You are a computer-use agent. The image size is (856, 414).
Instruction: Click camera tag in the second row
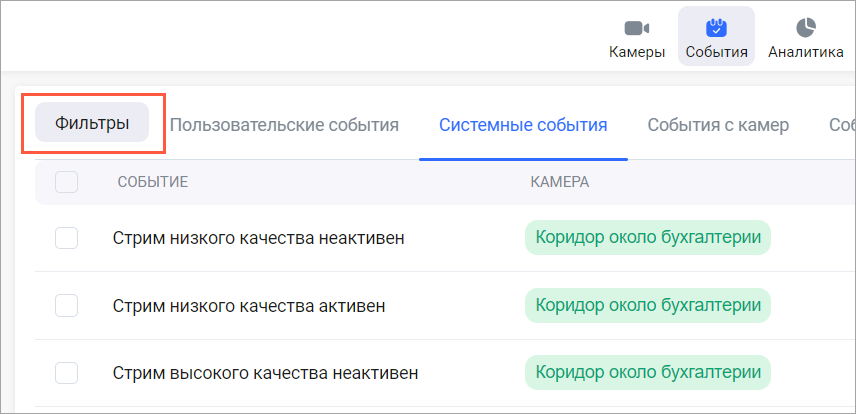point(648,305)
